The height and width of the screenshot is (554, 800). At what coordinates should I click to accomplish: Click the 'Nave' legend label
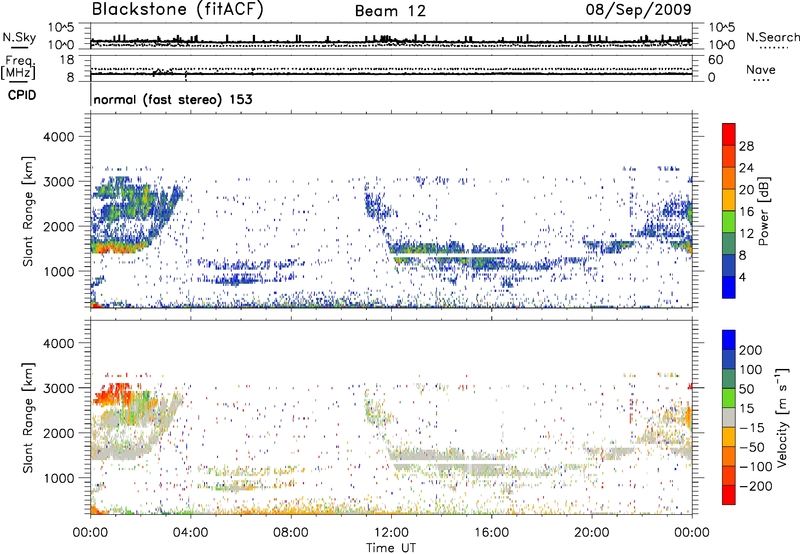pos(761,70)
